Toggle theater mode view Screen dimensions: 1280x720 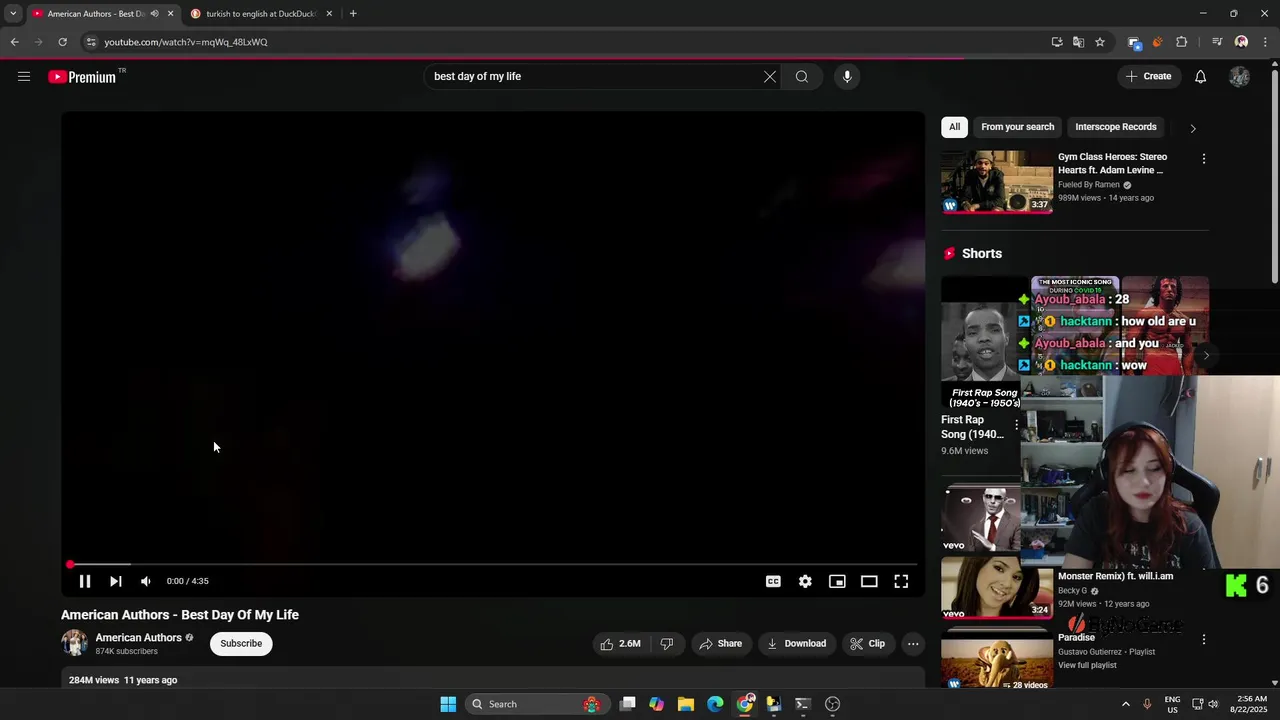click(x=869, y=581)
